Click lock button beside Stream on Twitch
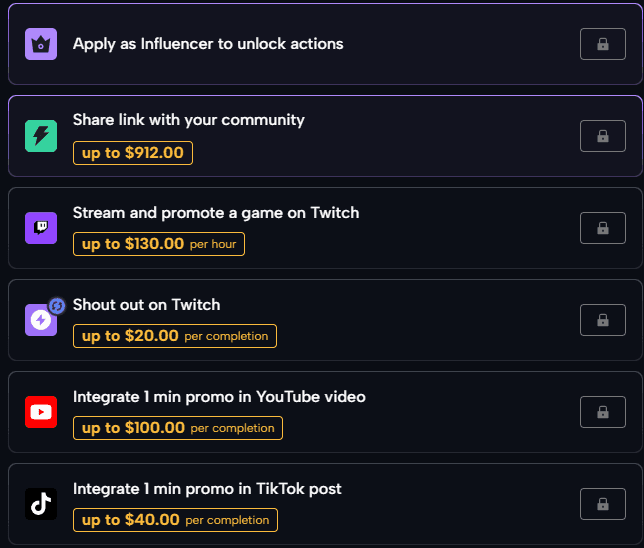 603,228
